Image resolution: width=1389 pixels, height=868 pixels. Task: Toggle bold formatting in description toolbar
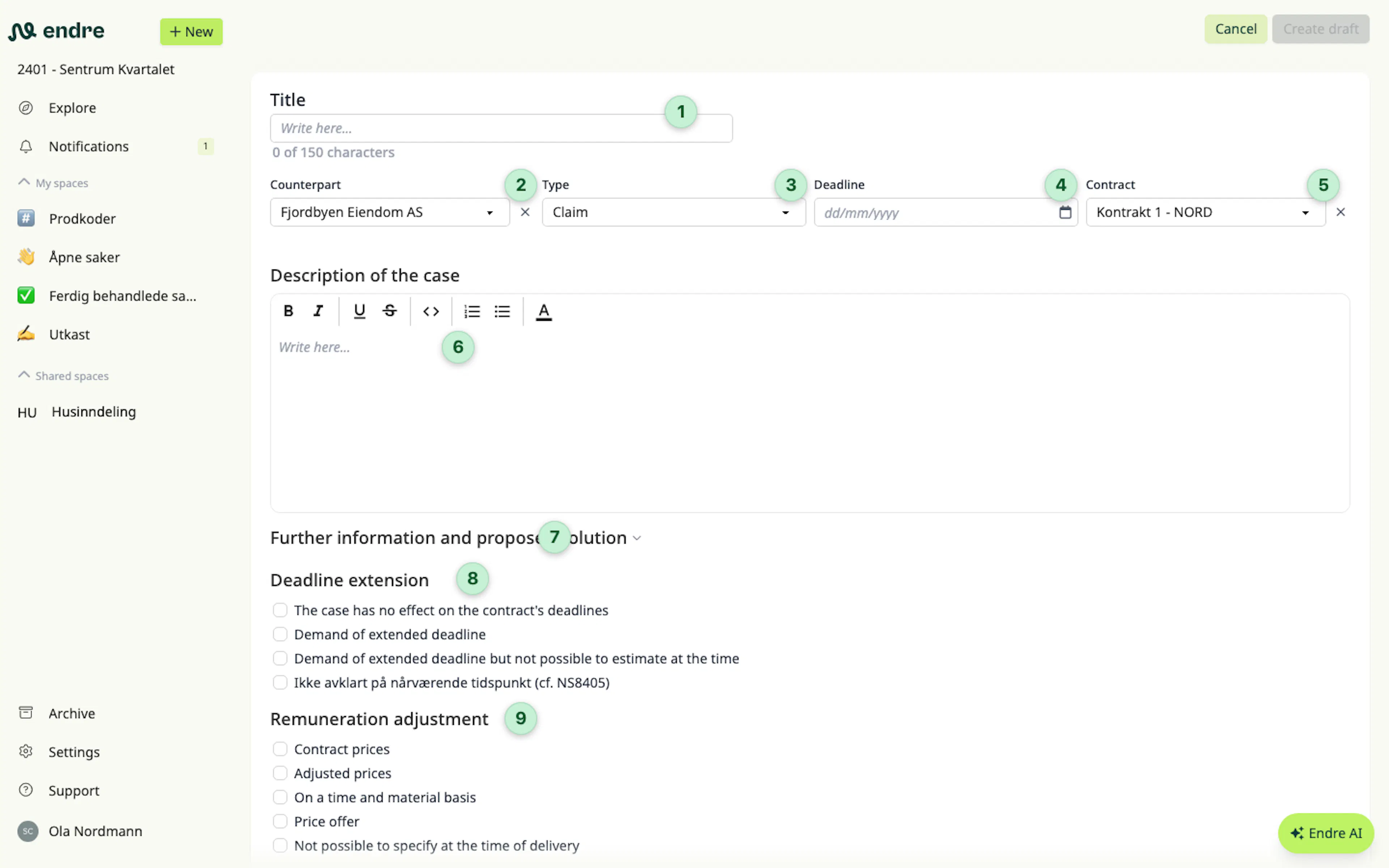tap(288, 311)
